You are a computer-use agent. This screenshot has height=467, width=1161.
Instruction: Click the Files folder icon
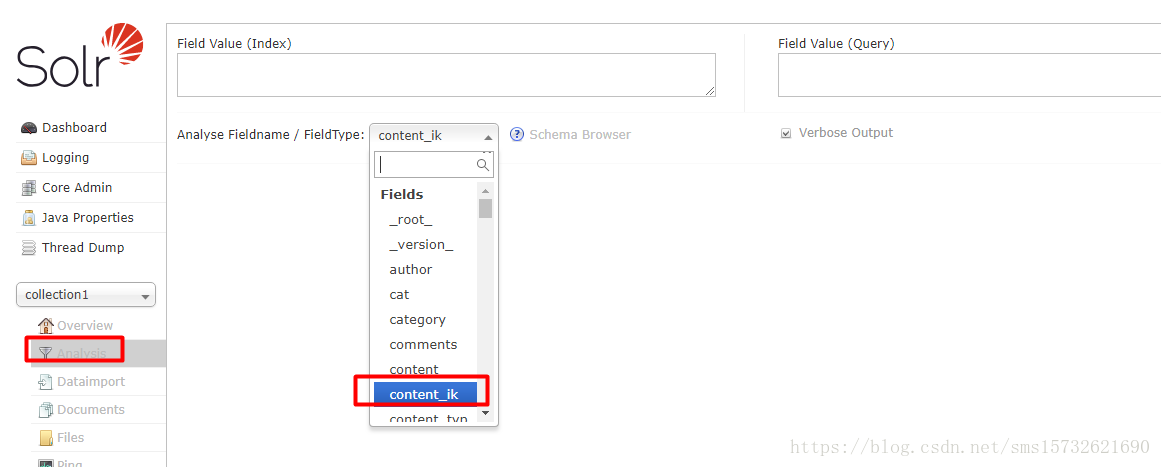(x=46, y=438)
